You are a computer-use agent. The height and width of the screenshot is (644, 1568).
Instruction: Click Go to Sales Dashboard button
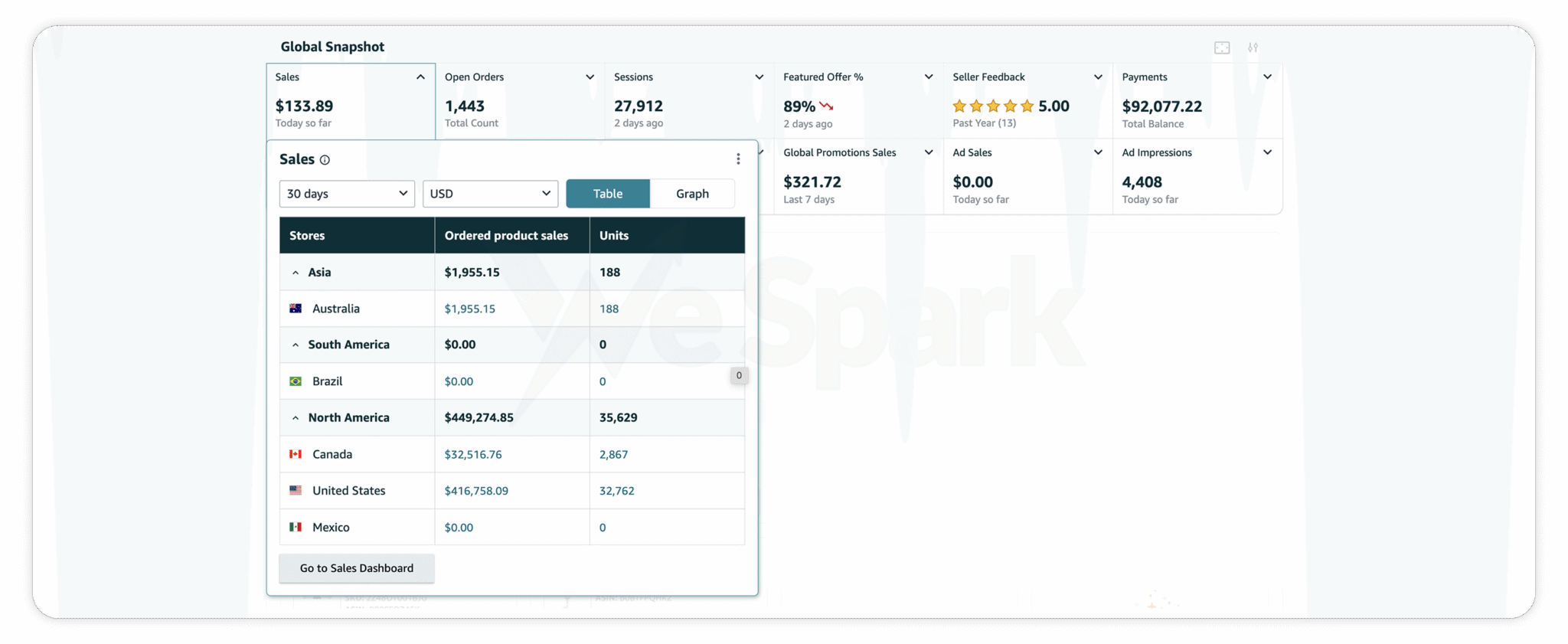357,568
